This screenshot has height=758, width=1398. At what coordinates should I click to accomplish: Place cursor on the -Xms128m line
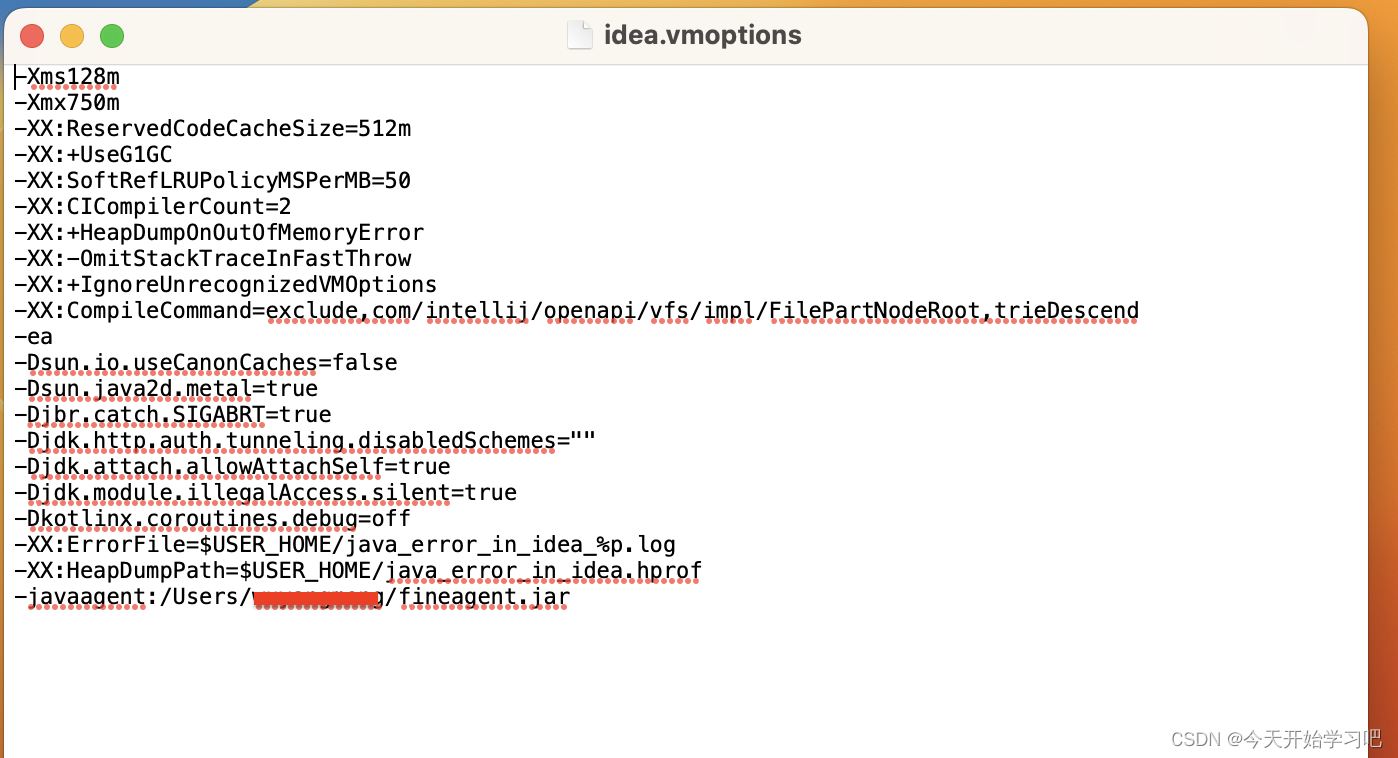tap(67, 77)
